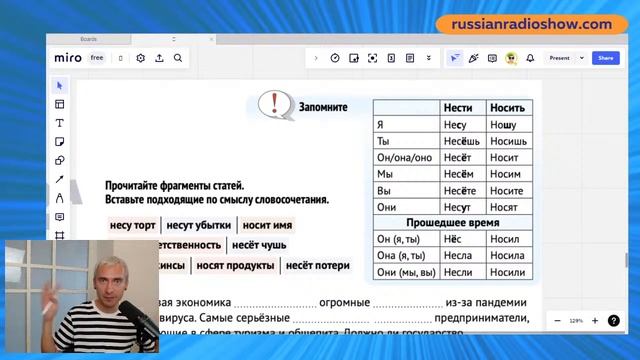Close the active browser tab

click(x=211, y=39)
